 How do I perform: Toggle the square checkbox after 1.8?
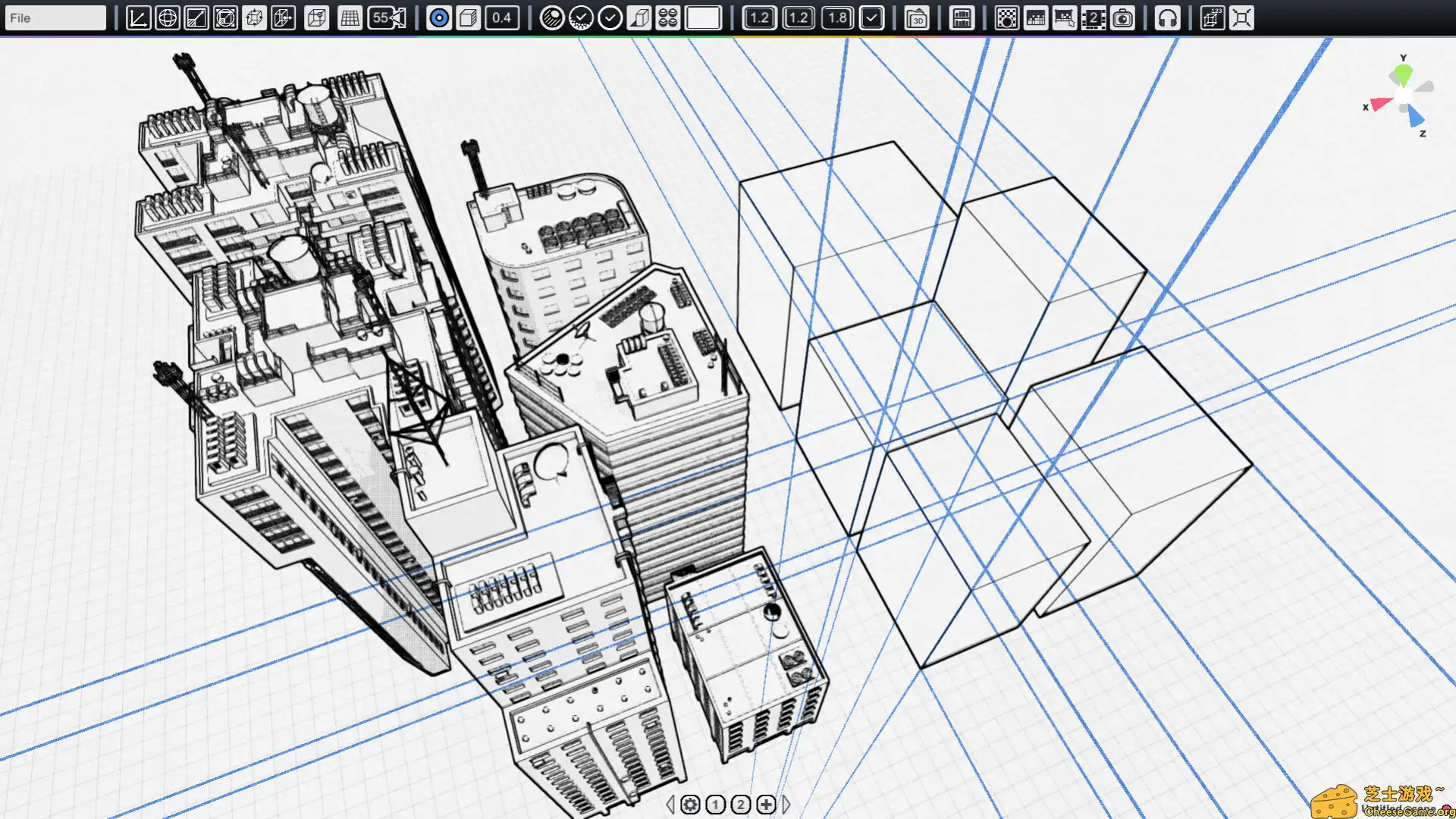[871, 18]
